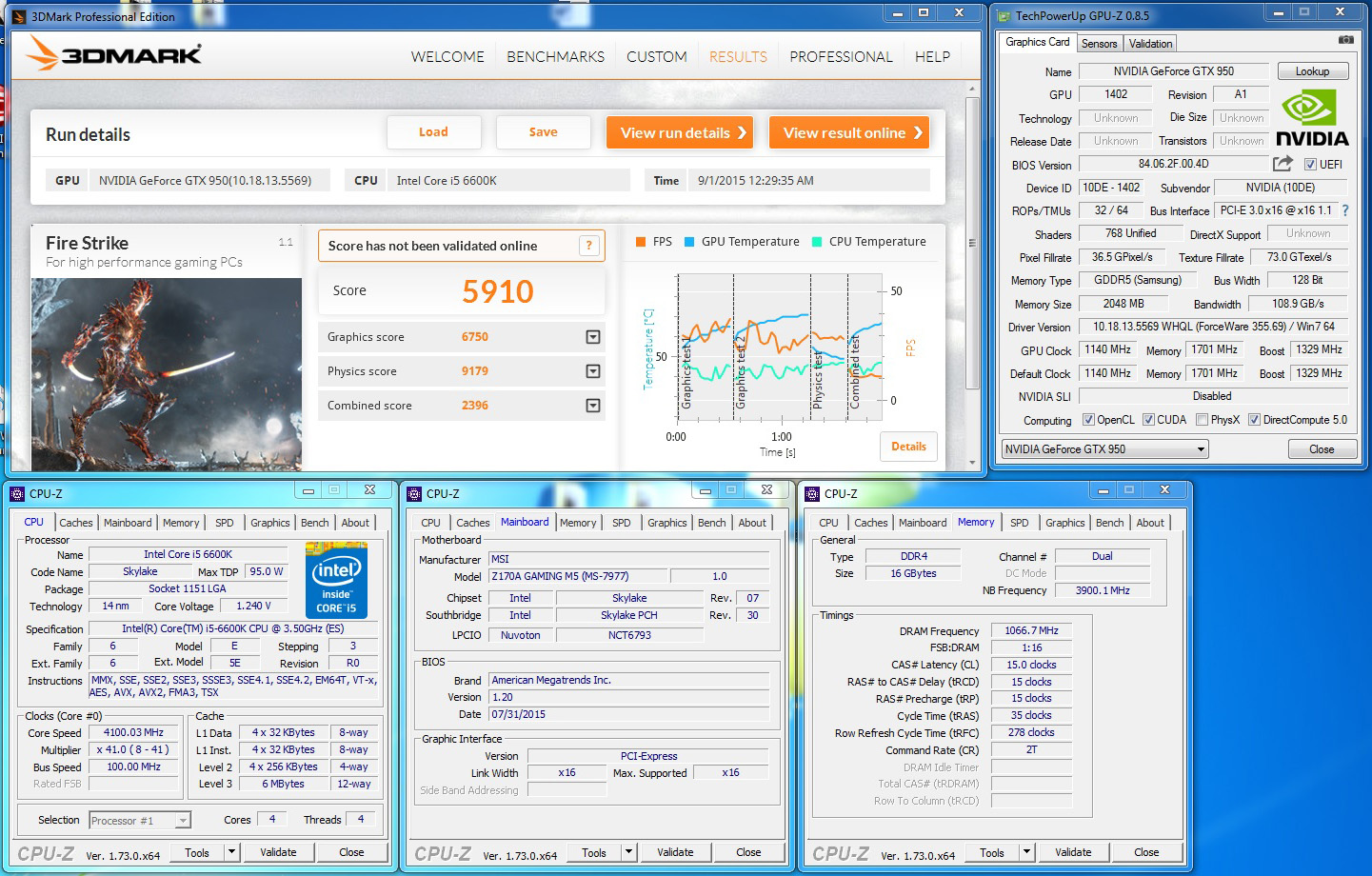This screenshot has height=876, width=1372.
Task: Click the CPU-Z Core Speed value 4100.03 MHz
Action: 134,732
